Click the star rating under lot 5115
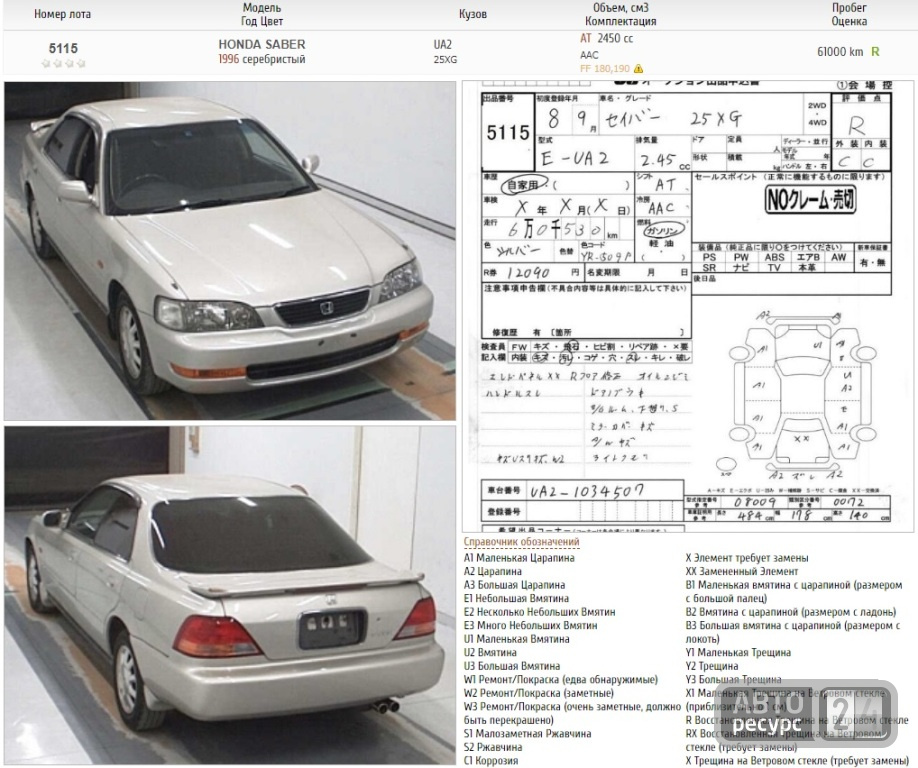Image resolution: width=918 pixels, height=768 pixels. [x=63, y=63]
